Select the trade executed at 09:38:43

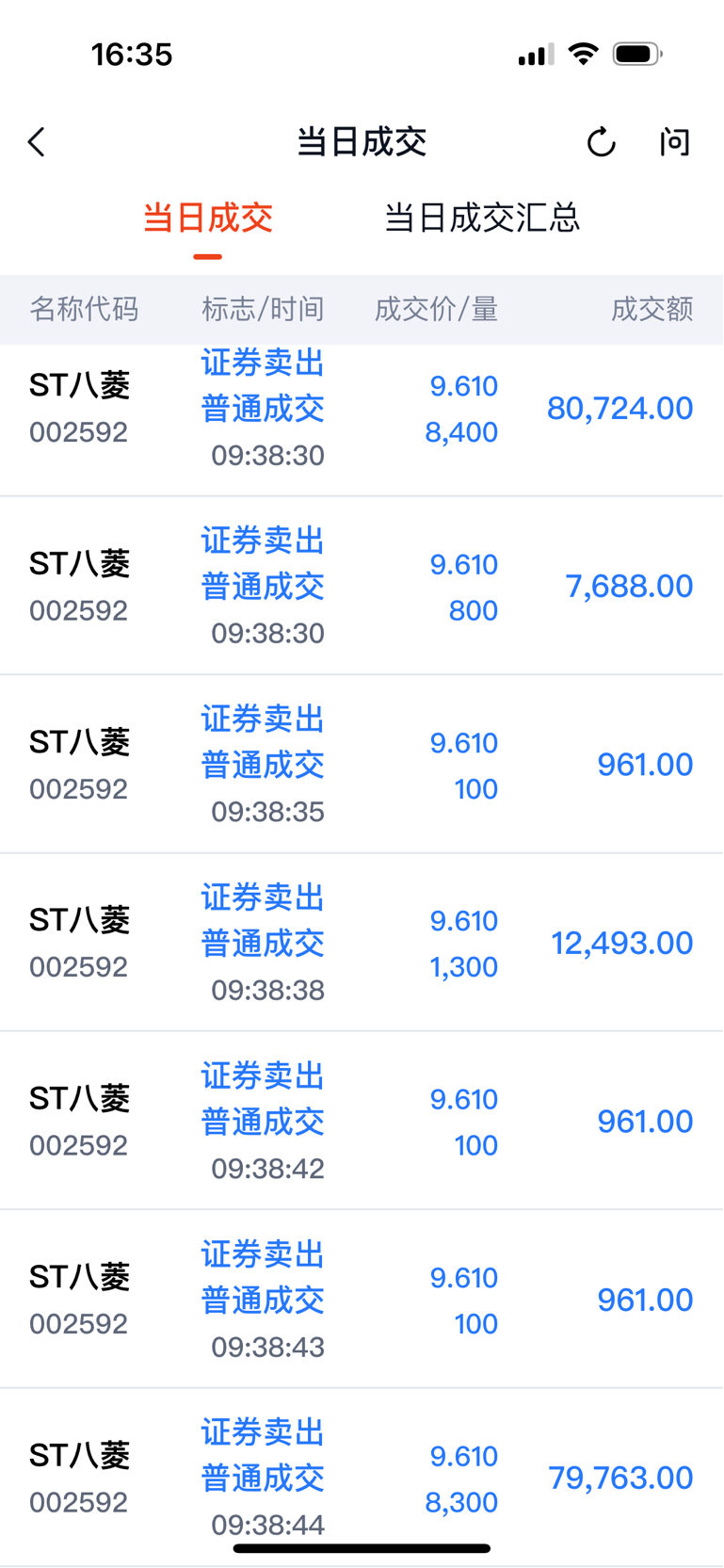[362, 1299]
